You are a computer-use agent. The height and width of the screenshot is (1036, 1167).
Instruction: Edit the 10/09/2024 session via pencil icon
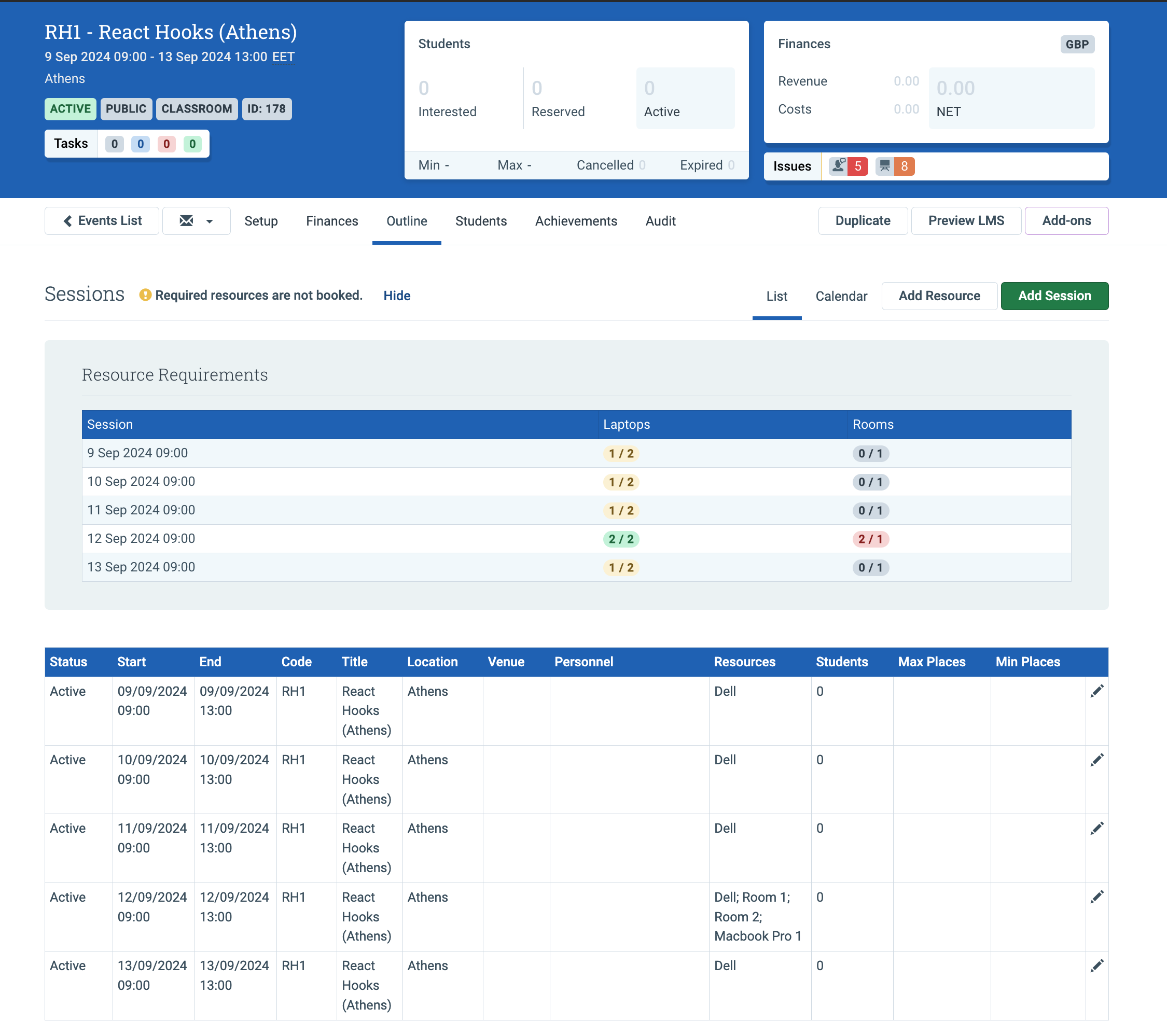click(x=1097, y=760)
